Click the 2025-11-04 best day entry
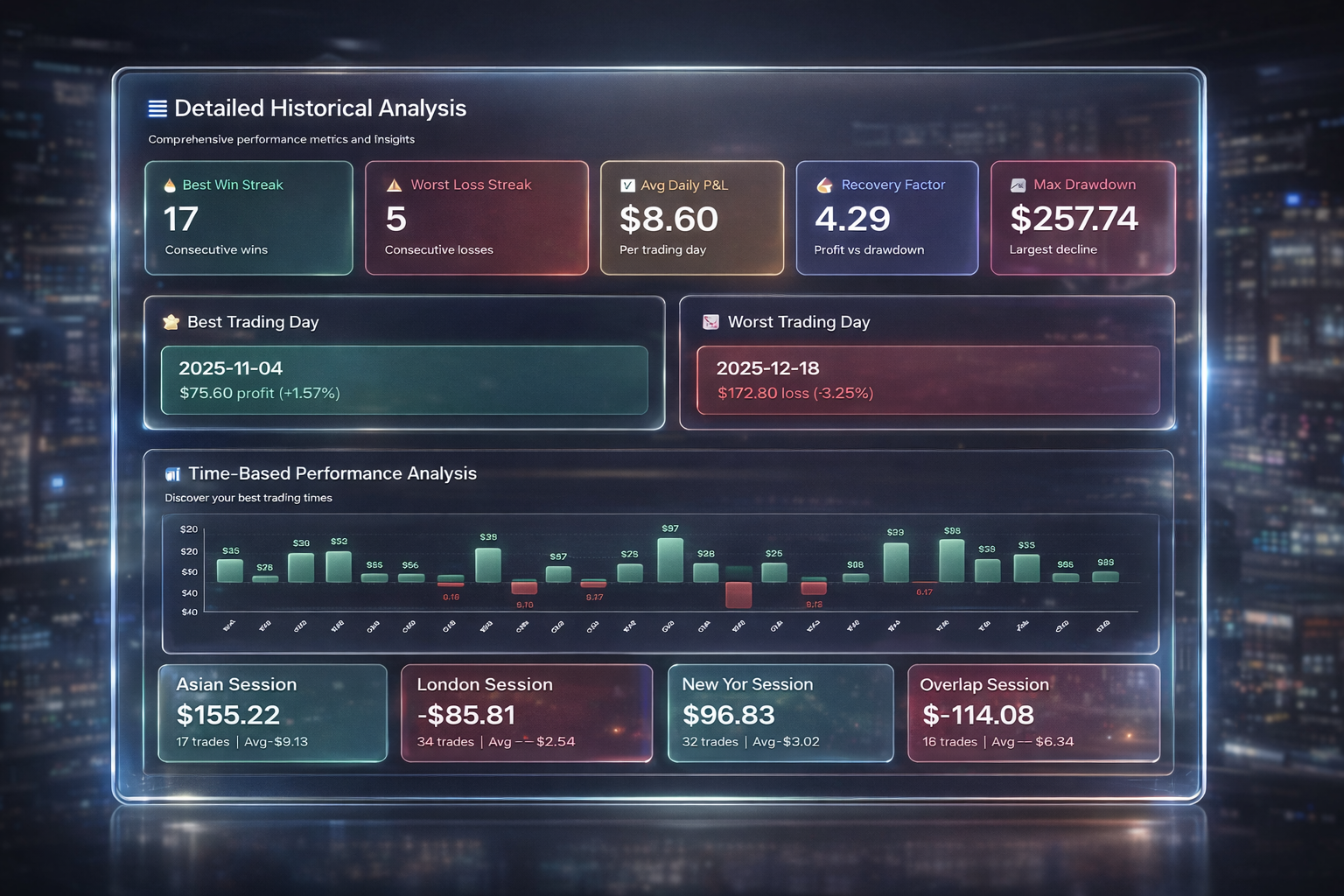Viewport: 1344px width, 896px height. (230, 368)
